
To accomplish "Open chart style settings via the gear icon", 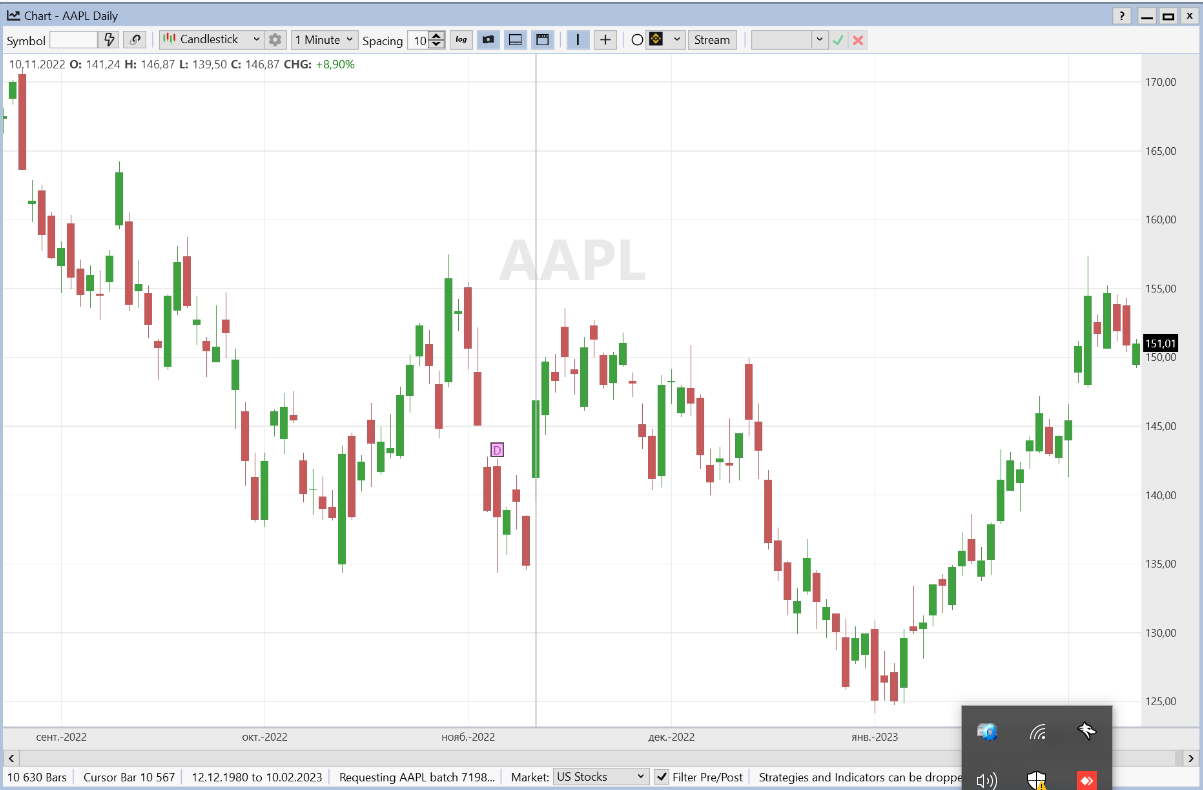I will tap(275, 40).
